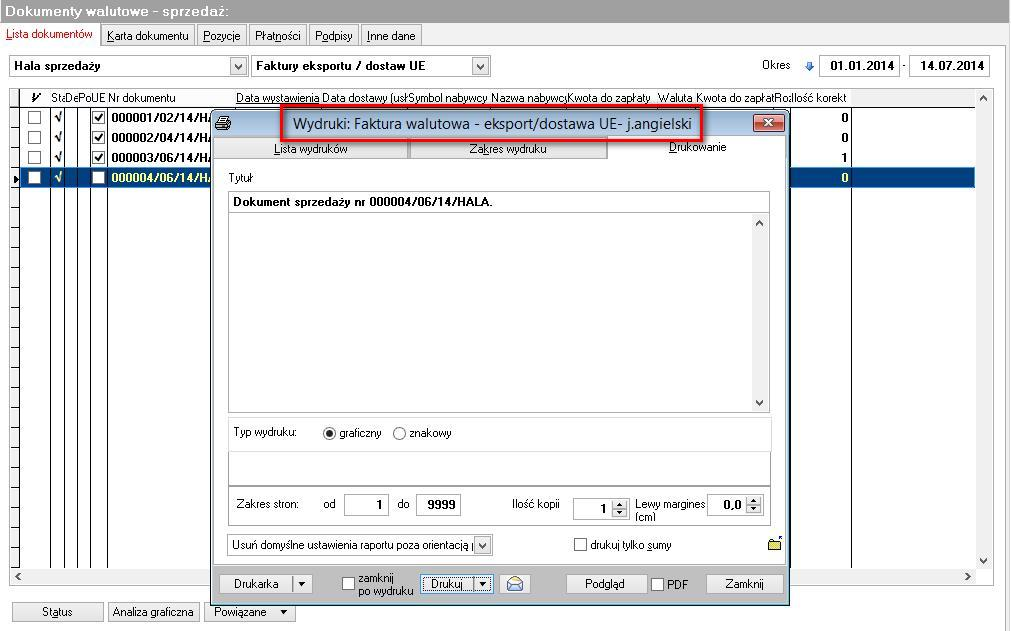Click the blue arrow icon beside Okres

pyautogui.click(x=809, y=66)
